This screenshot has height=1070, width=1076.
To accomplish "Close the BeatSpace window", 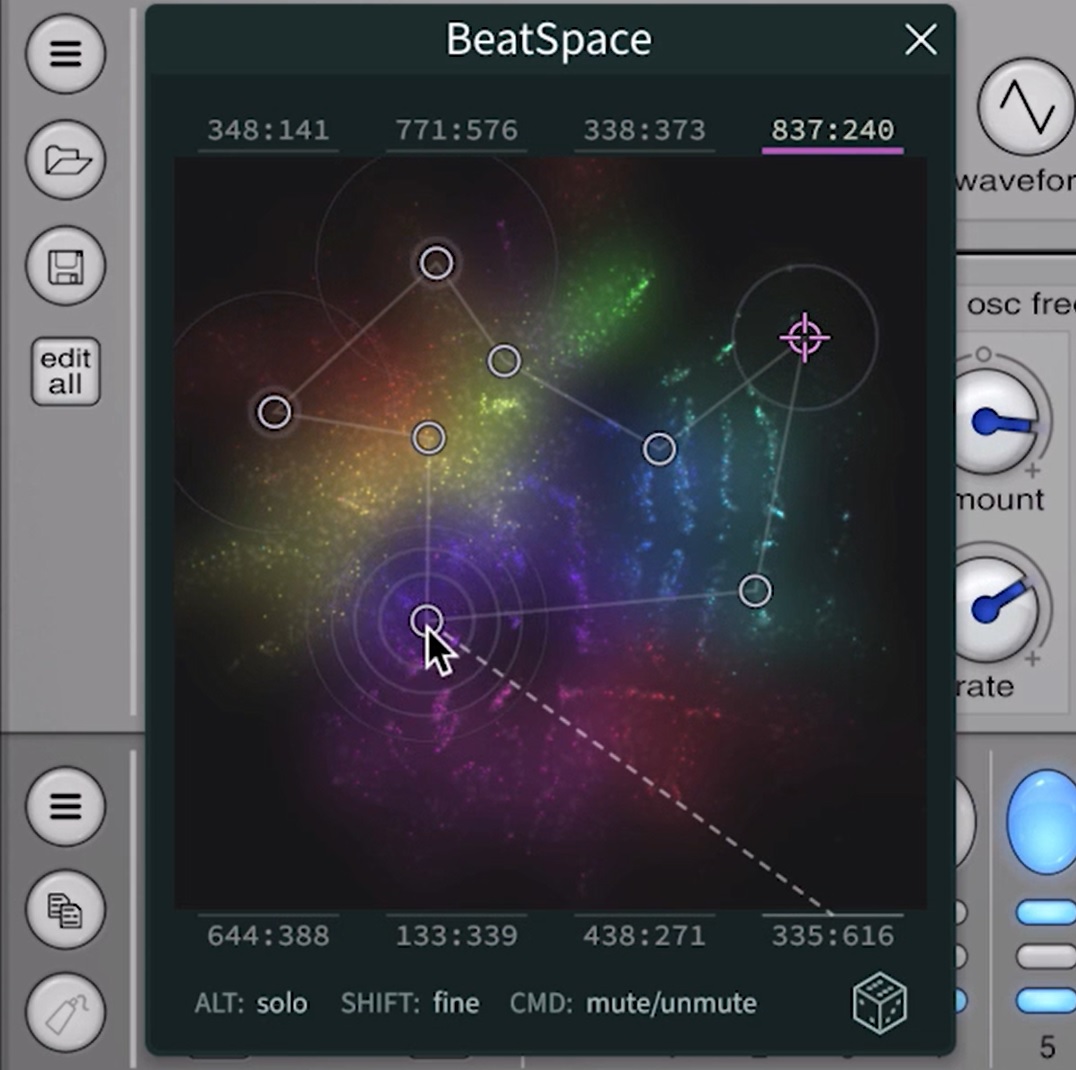I will 920,40.
